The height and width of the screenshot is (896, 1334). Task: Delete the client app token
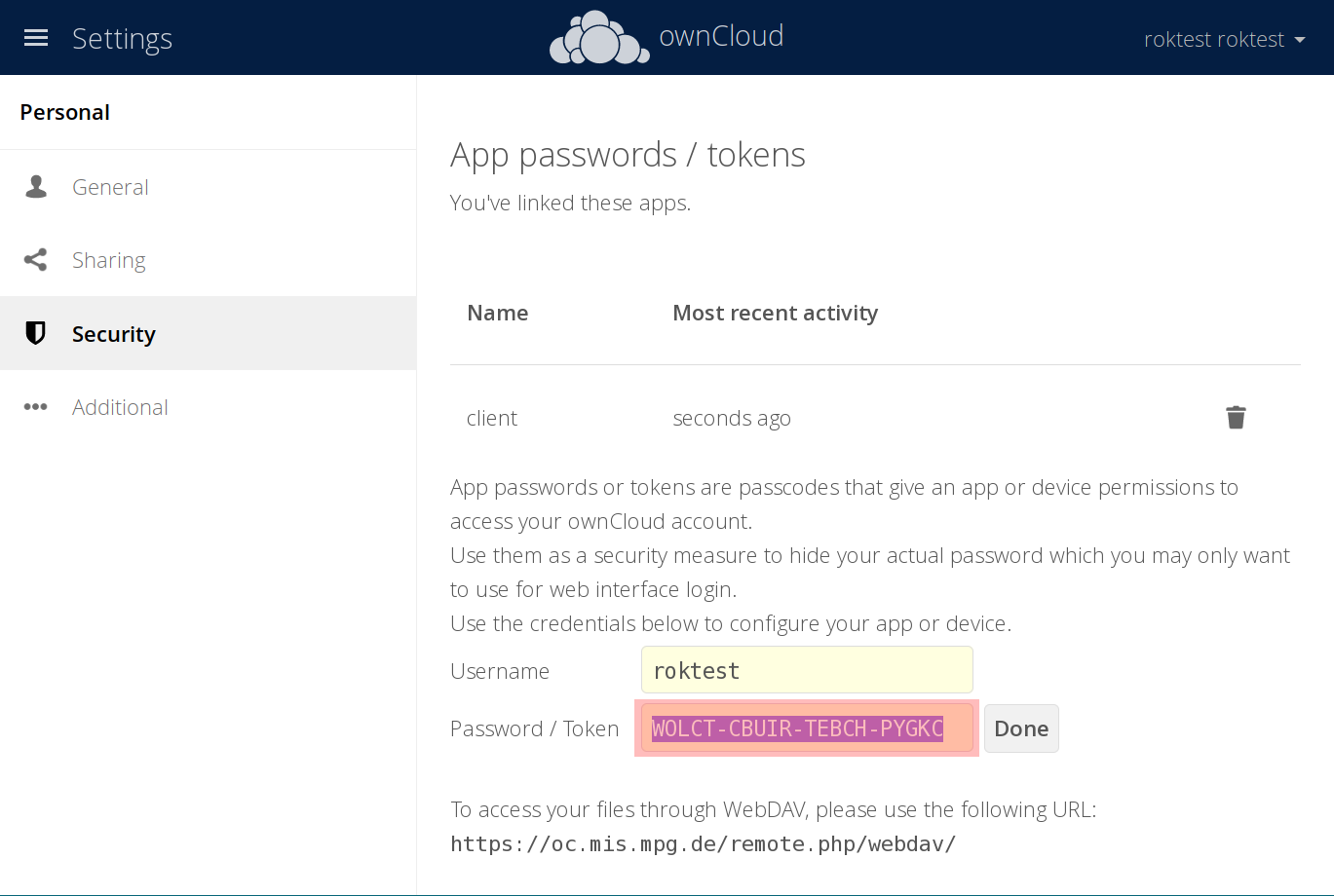pyautogui.click(x=1236, y=418)
